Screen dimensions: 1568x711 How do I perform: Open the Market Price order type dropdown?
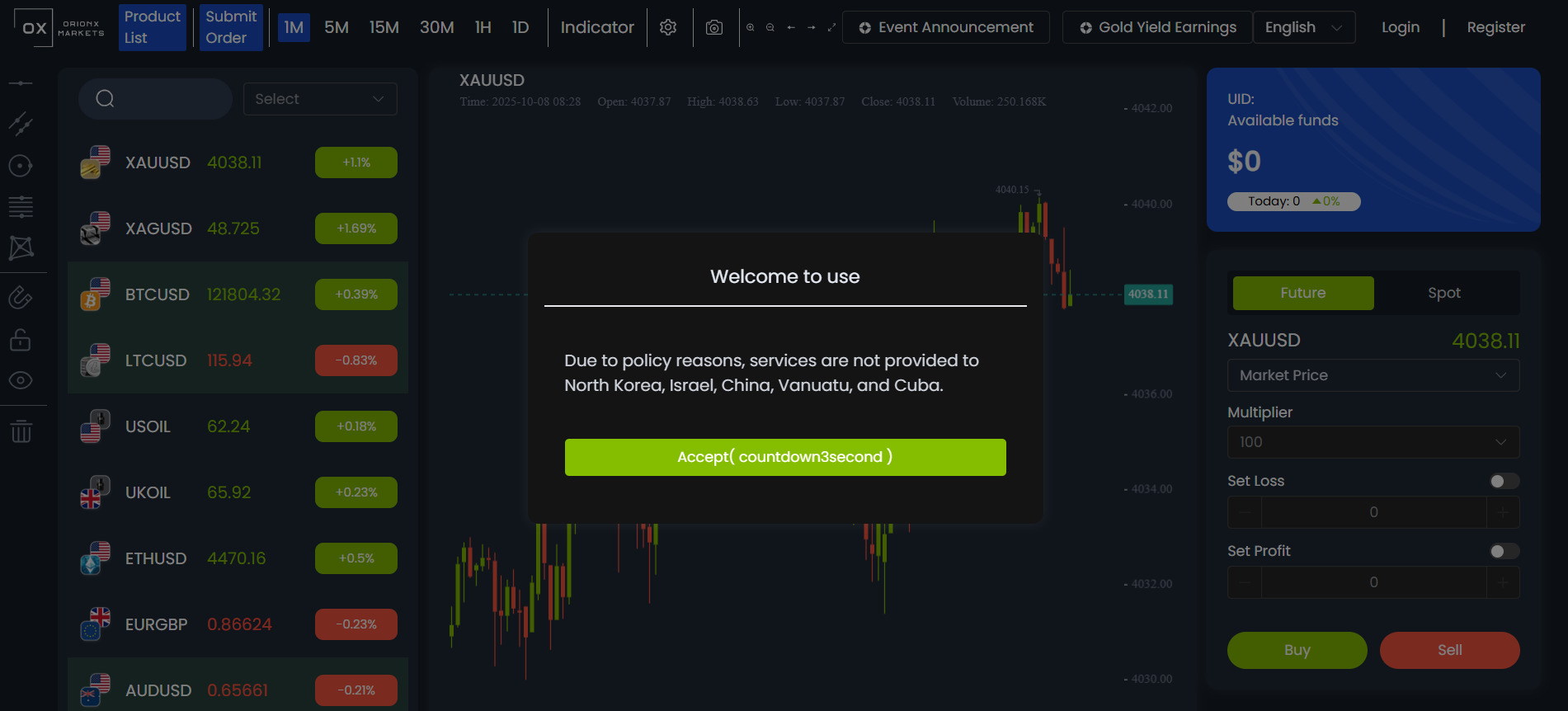click(x=1373, y=375)
